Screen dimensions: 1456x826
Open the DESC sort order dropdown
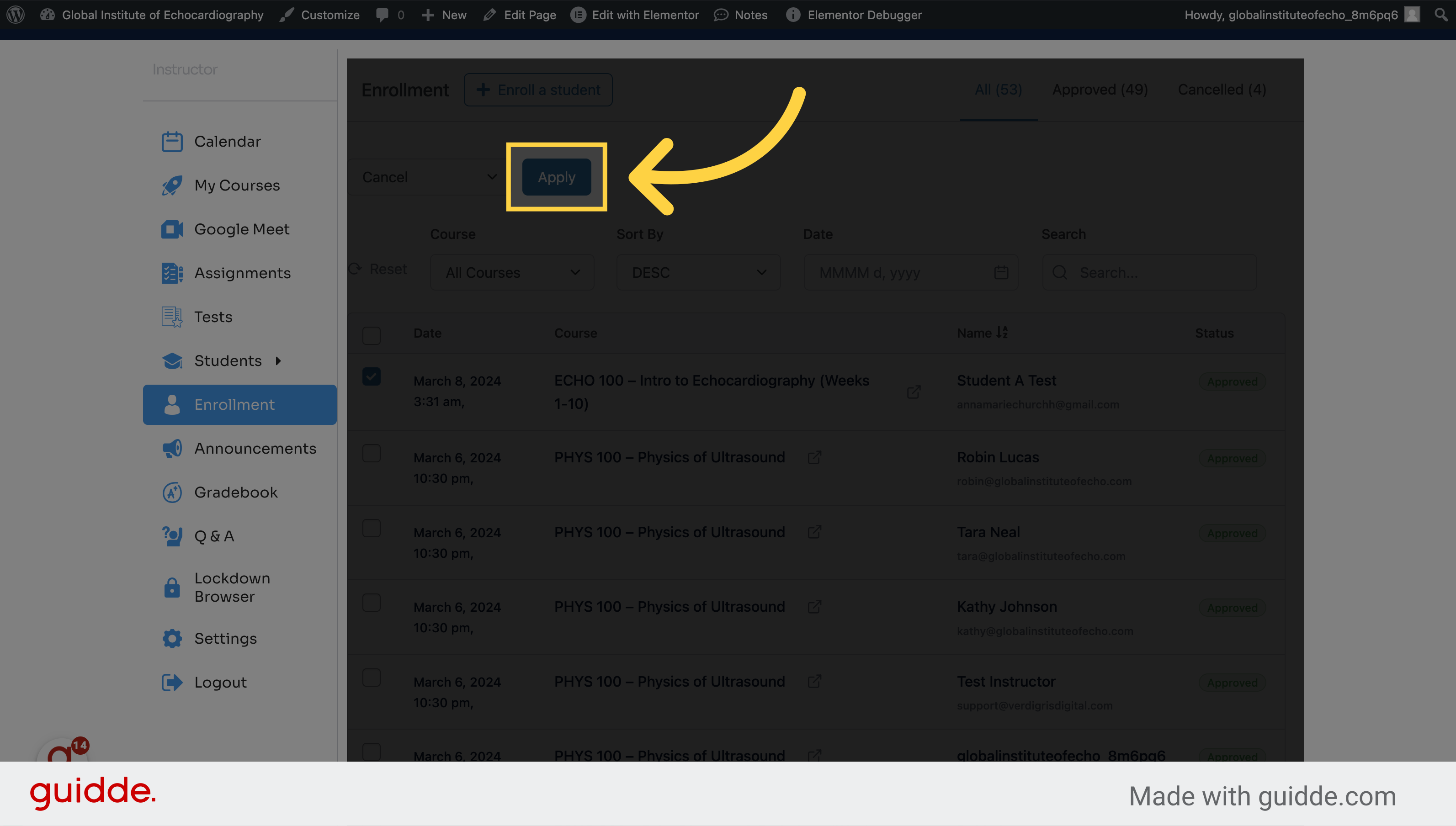tap(698, 272)
